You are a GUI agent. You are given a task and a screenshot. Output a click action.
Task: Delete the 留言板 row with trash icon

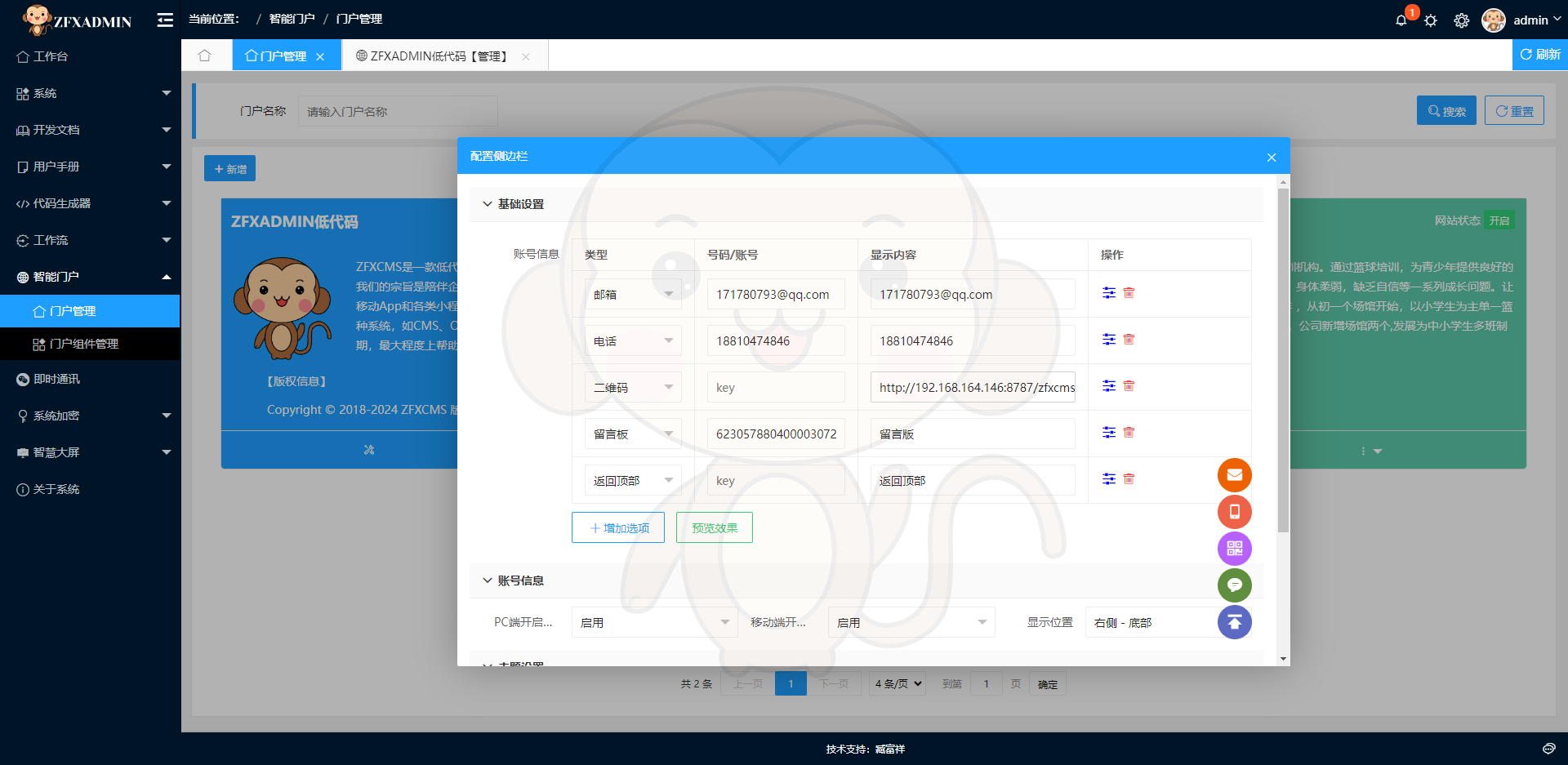(1129, 433)
